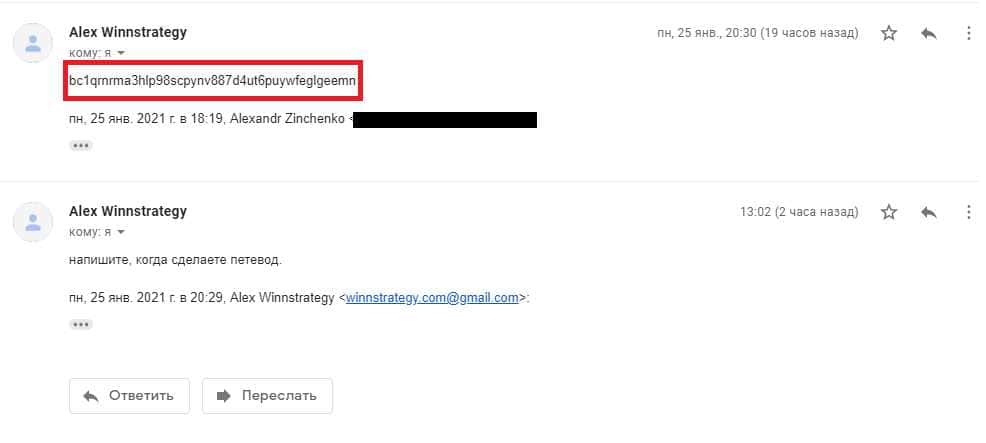The image size is (986, 443).
Task: Star the first Alex Winnstrategy message
Action: (889, 33)
